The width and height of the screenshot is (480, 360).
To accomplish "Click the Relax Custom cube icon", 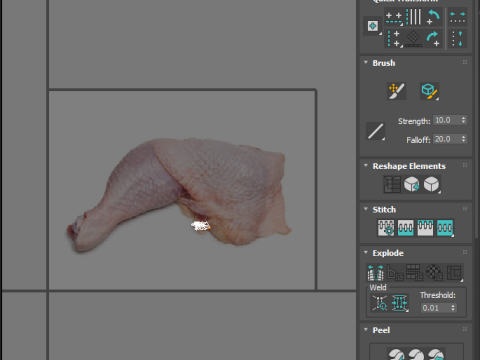I will point(431,184).
